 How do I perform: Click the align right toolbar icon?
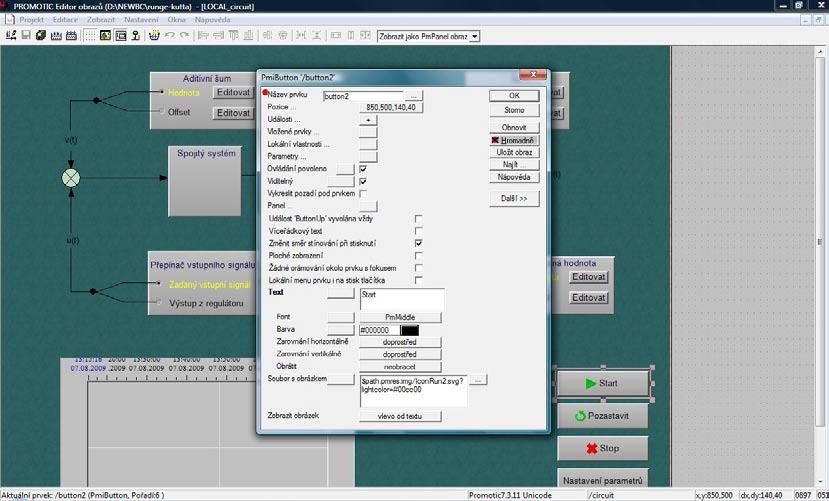pos(218,35)
